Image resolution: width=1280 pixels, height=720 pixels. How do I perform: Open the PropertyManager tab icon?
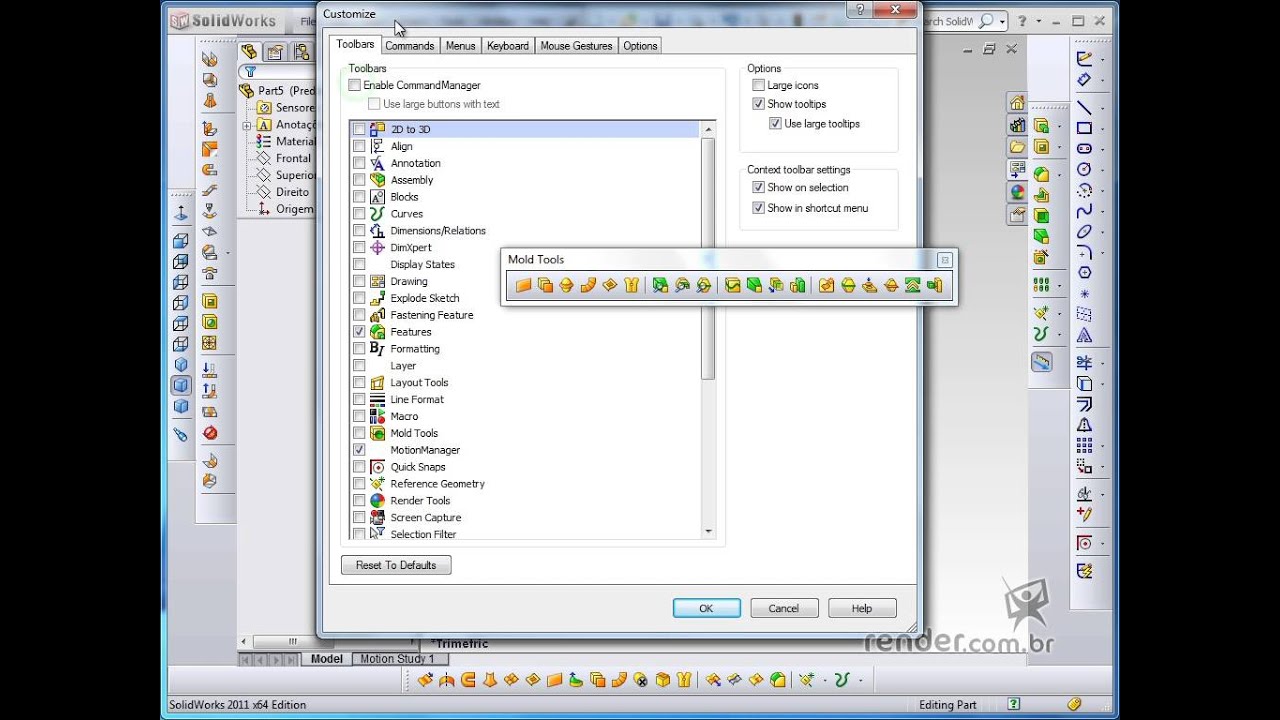274,52
